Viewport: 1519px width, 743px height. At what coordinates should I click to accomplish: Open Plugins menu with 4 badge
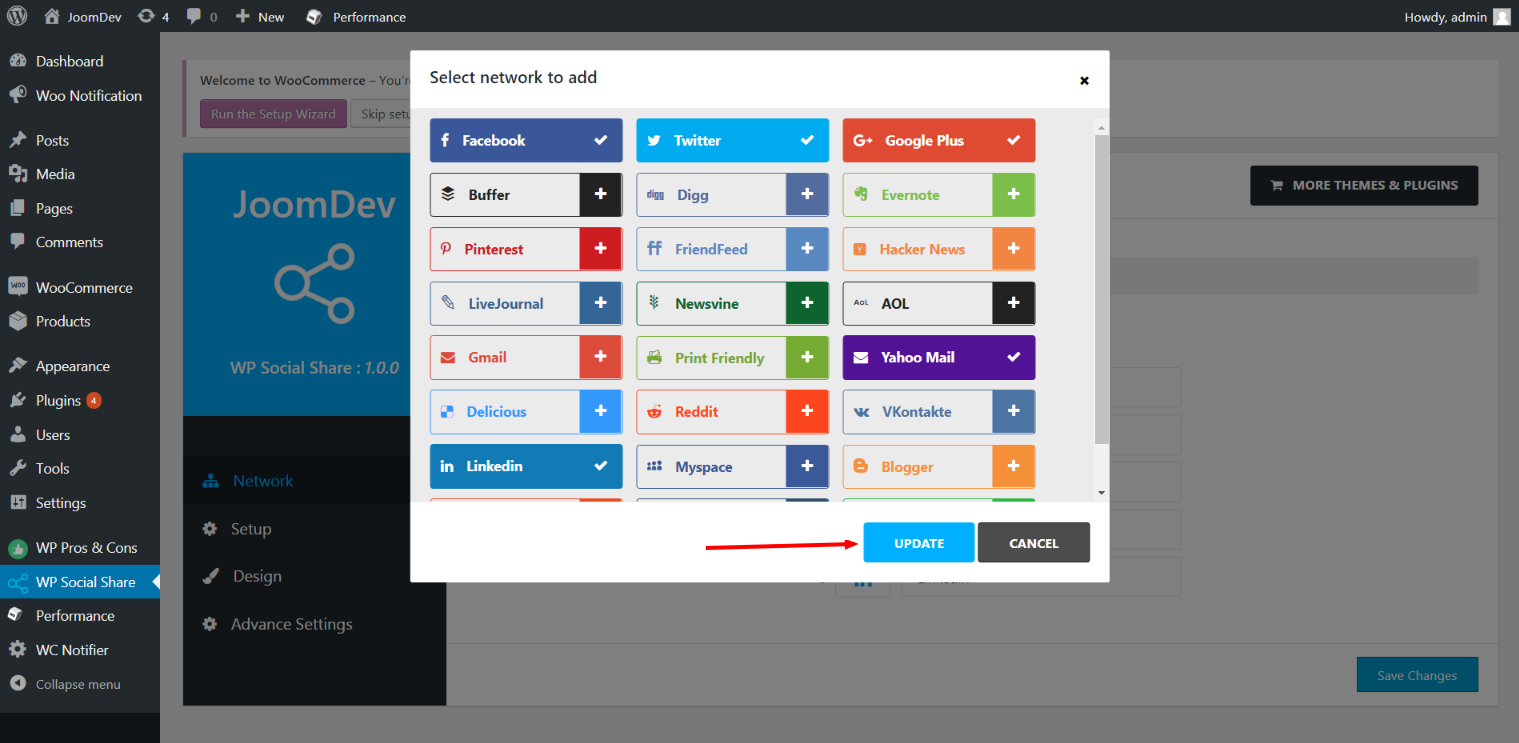[80, 400]
